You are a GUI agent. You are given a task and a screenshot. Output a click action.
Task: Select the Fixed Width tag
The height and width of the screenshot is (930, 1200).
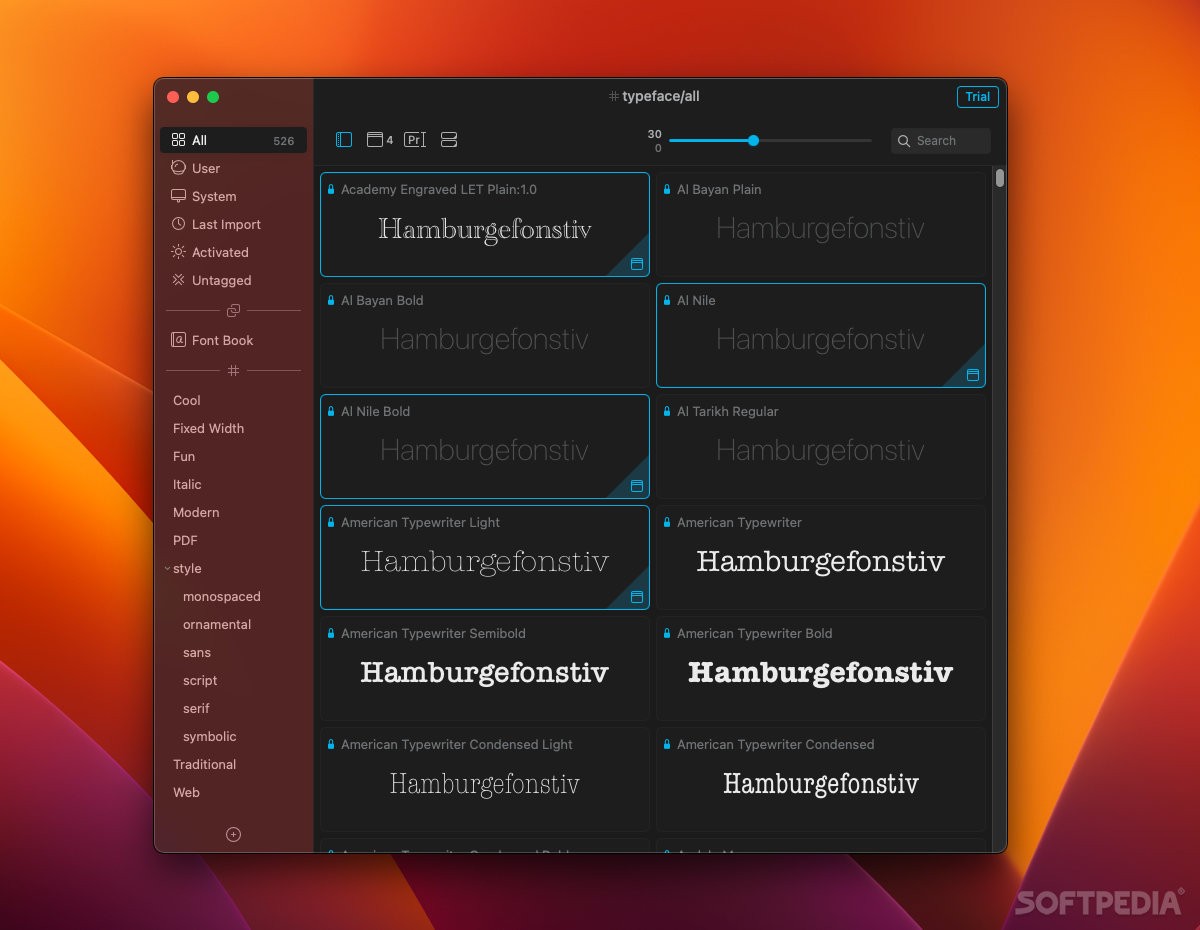(x=208, y=428)
